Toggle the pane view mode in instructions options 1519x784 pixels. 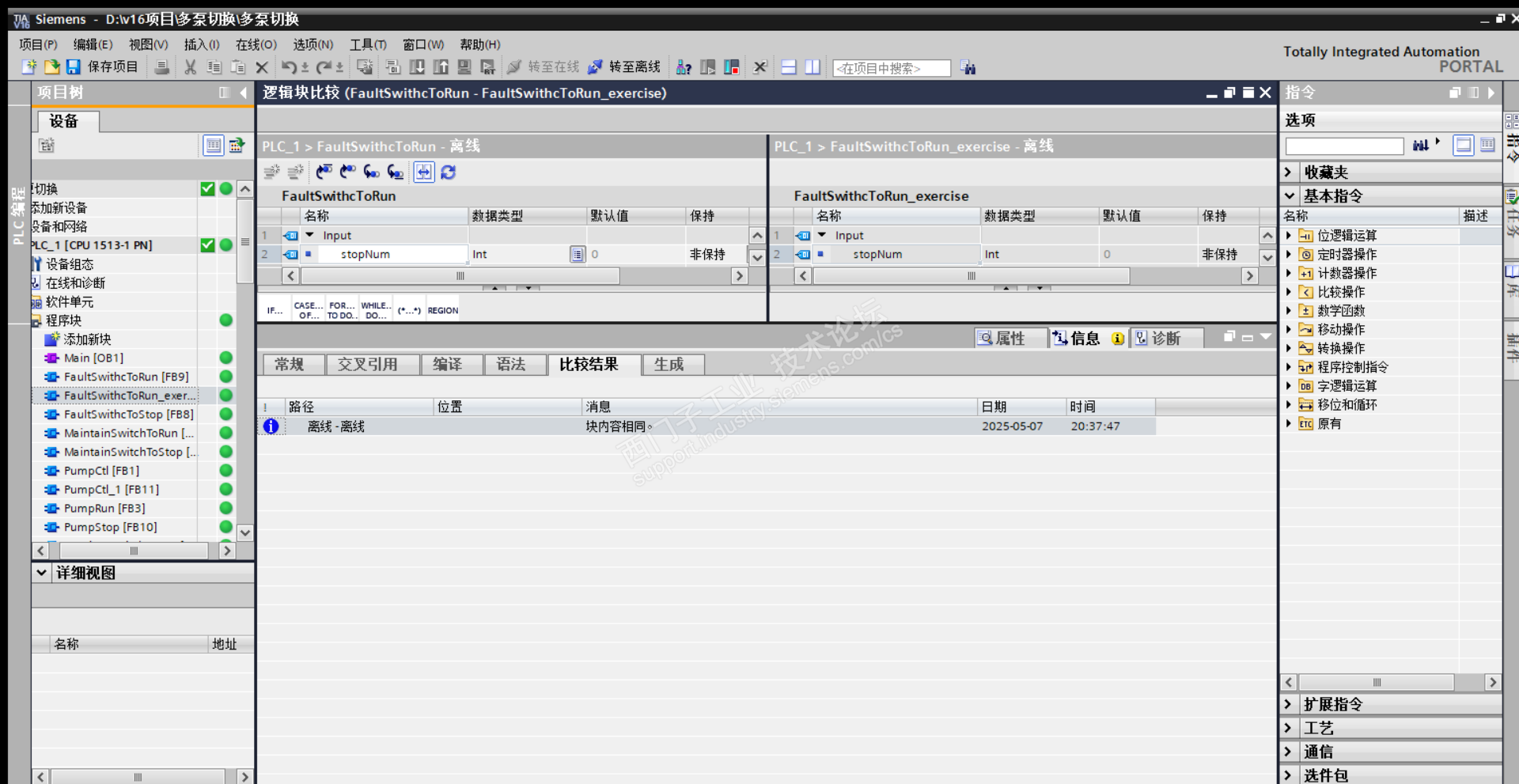pyautogui.click(x=1464, y=145)
